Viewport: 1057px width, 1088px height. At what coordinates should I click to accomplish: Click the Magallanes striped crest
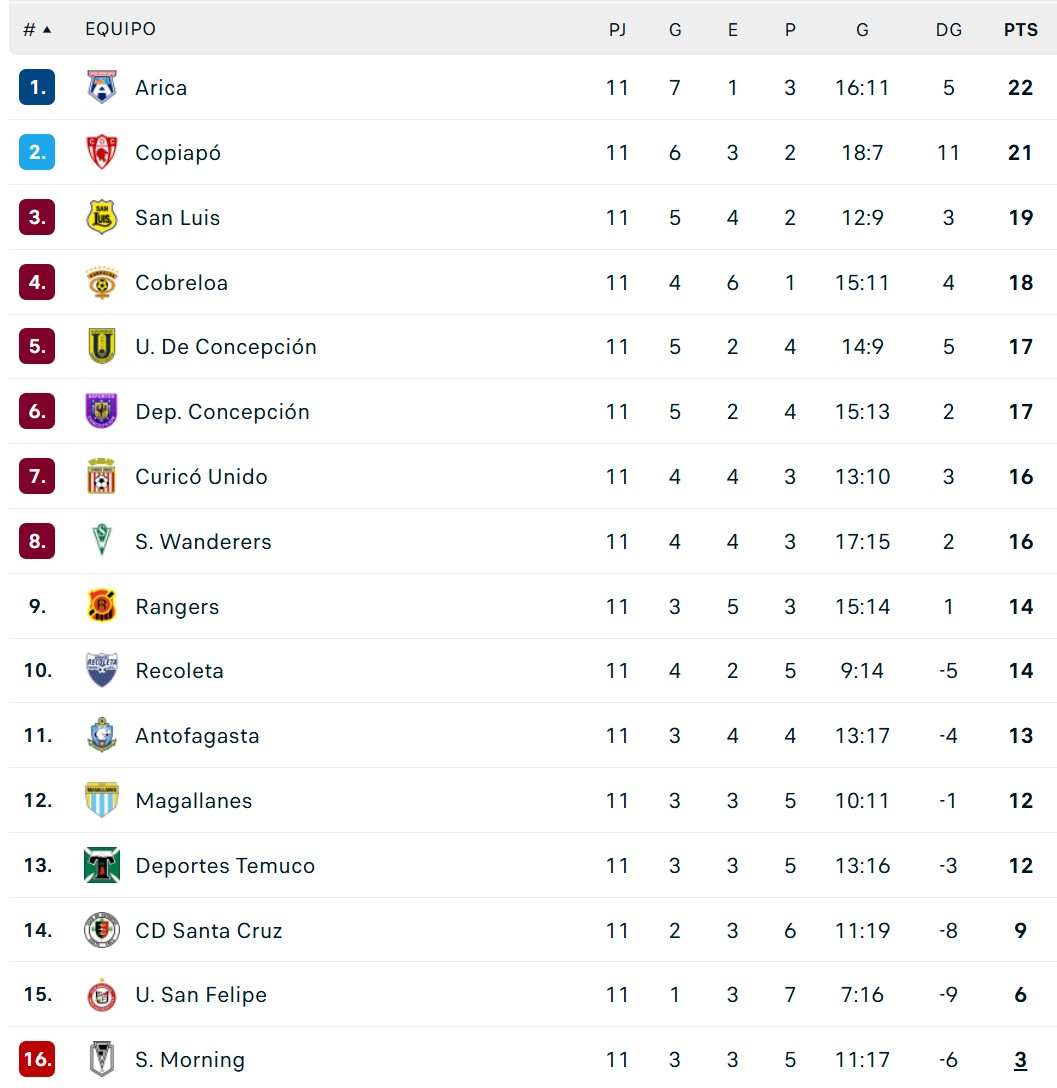[x=101, y=800]
